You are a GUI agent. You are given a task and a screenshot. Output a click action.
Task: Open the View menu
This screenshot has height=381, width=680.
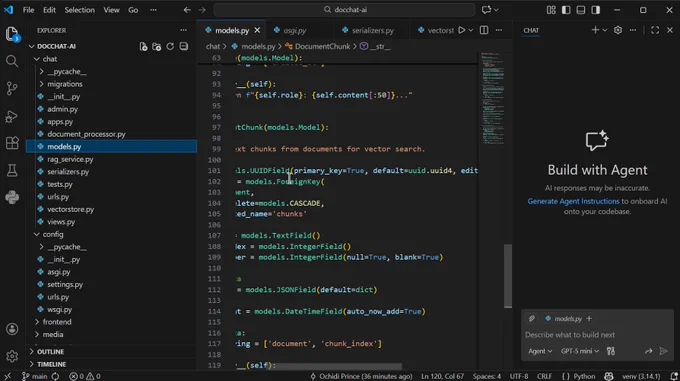click(x=111, y=10)
